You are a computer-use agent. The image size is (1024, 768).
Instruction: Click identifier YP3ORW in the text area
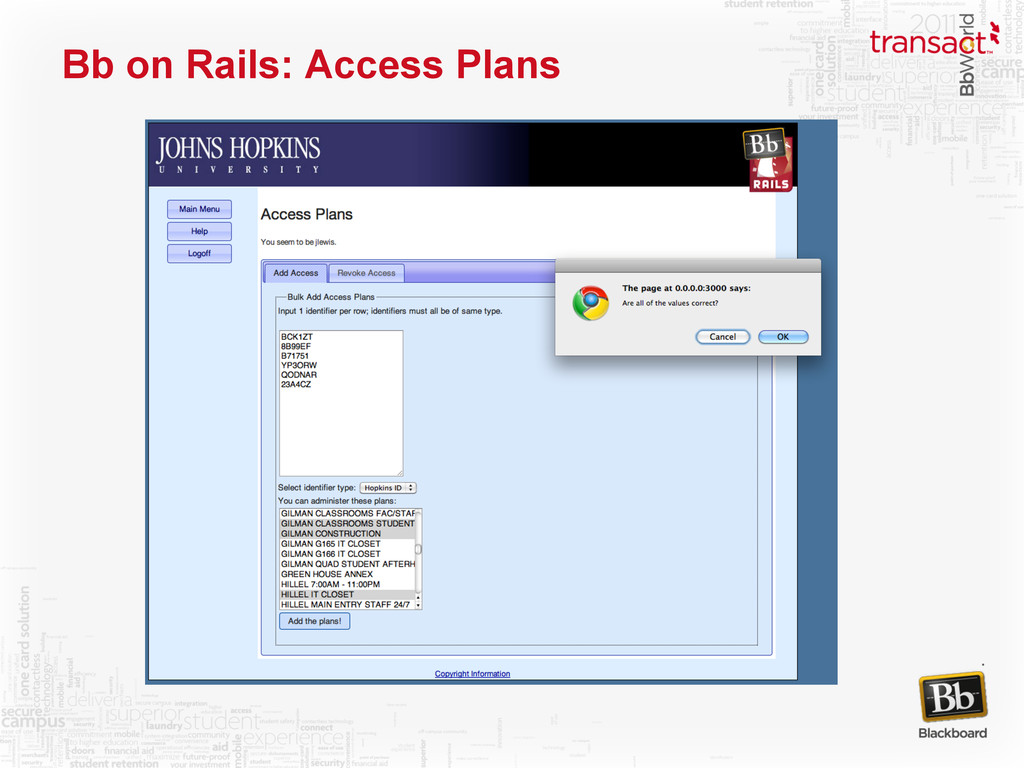298,365
